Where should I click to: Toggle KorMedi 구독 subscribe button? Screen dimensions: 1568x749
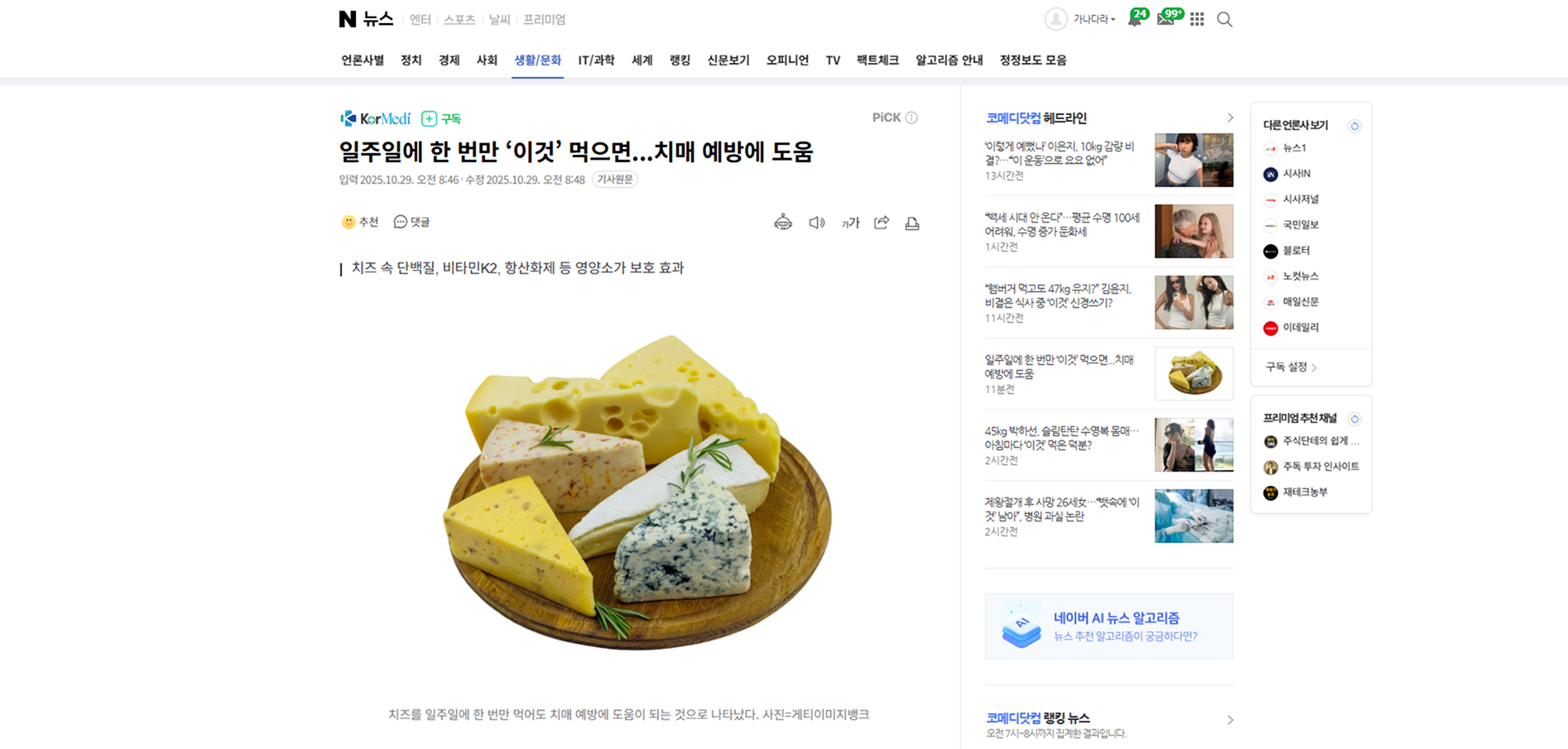click(440, 118)
